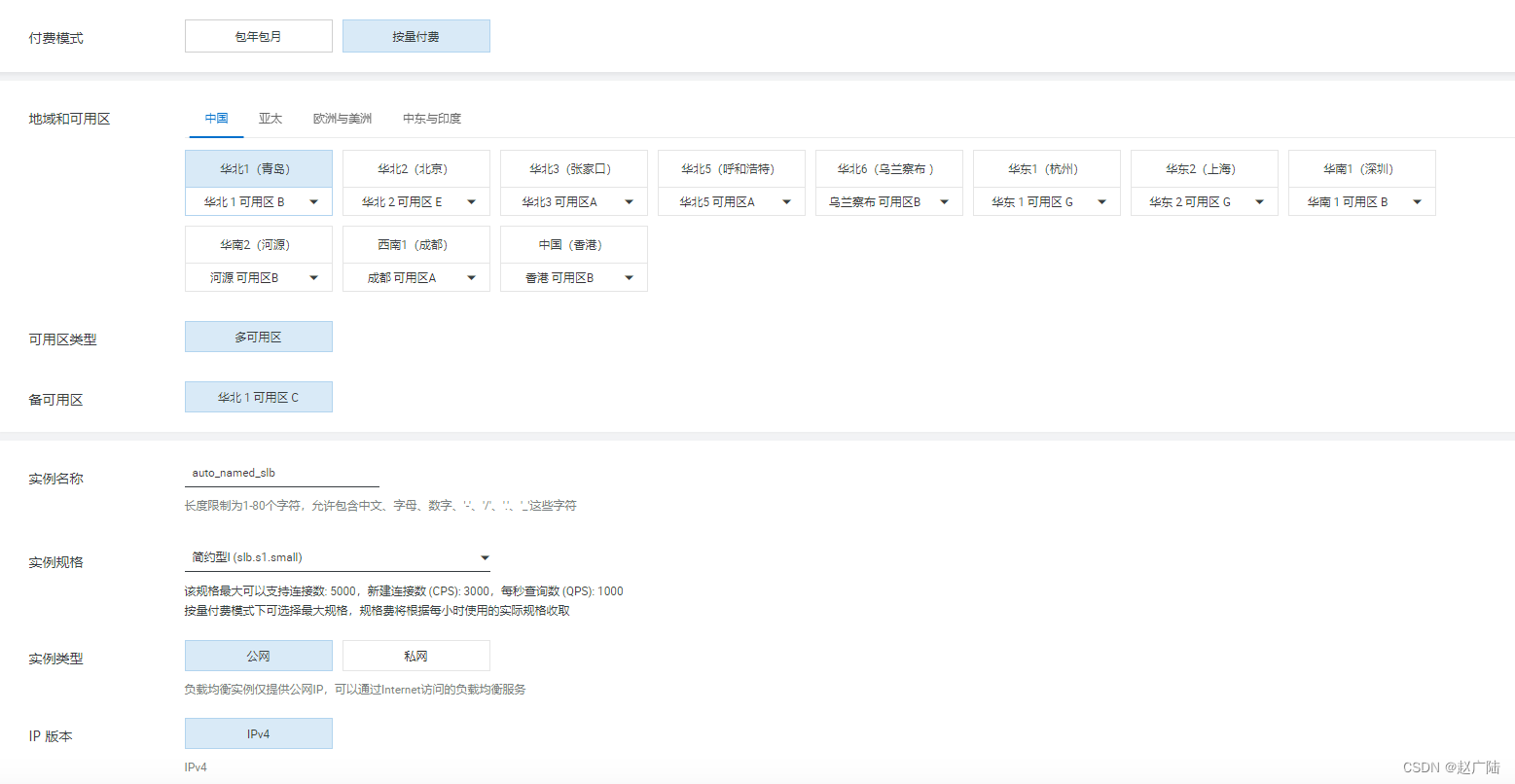
Task: Select the 包年包月 billing mode
Action: click(258, 35)
